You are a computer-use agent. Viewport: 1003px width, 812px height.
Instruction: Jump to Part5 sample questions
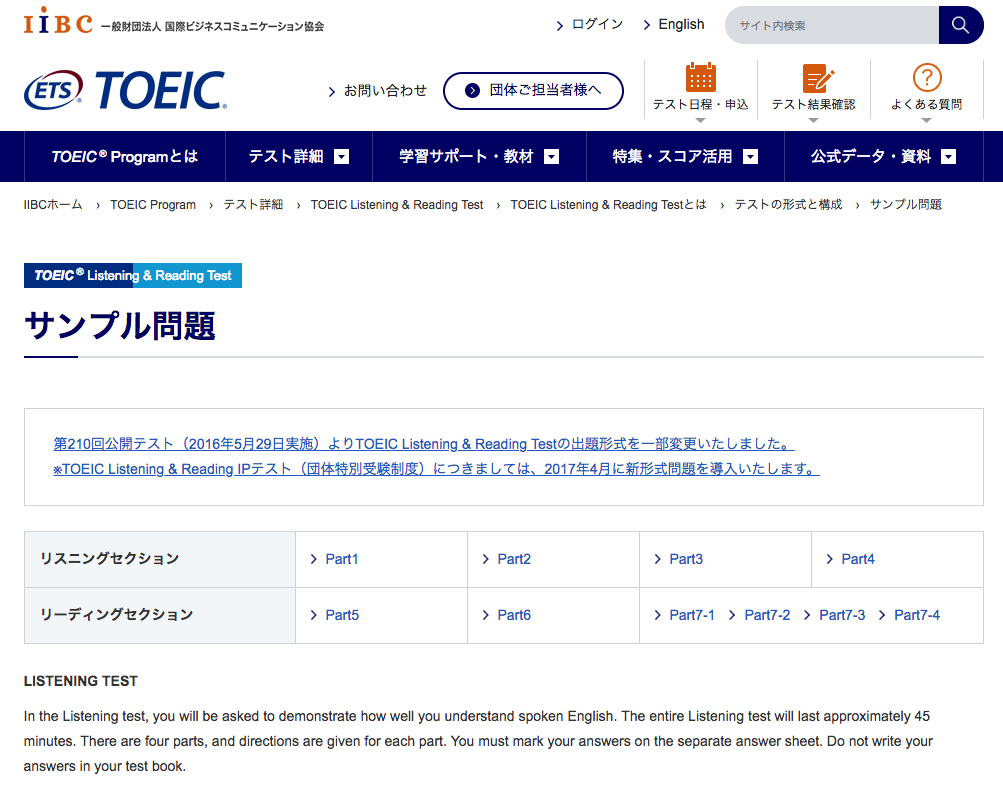point(342,615)
